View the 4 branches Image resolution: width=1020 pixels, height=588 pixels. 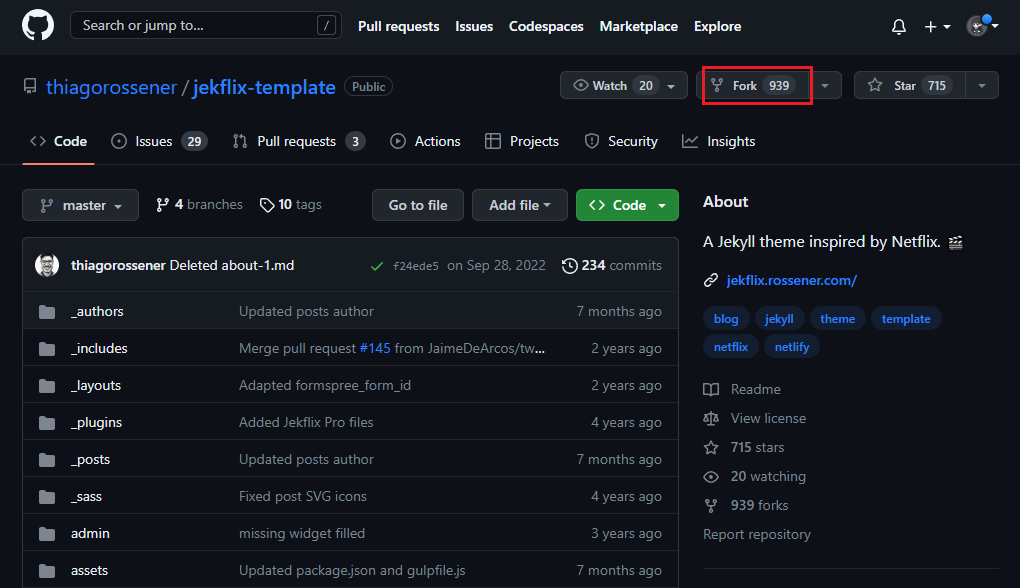tap(199, 205)
